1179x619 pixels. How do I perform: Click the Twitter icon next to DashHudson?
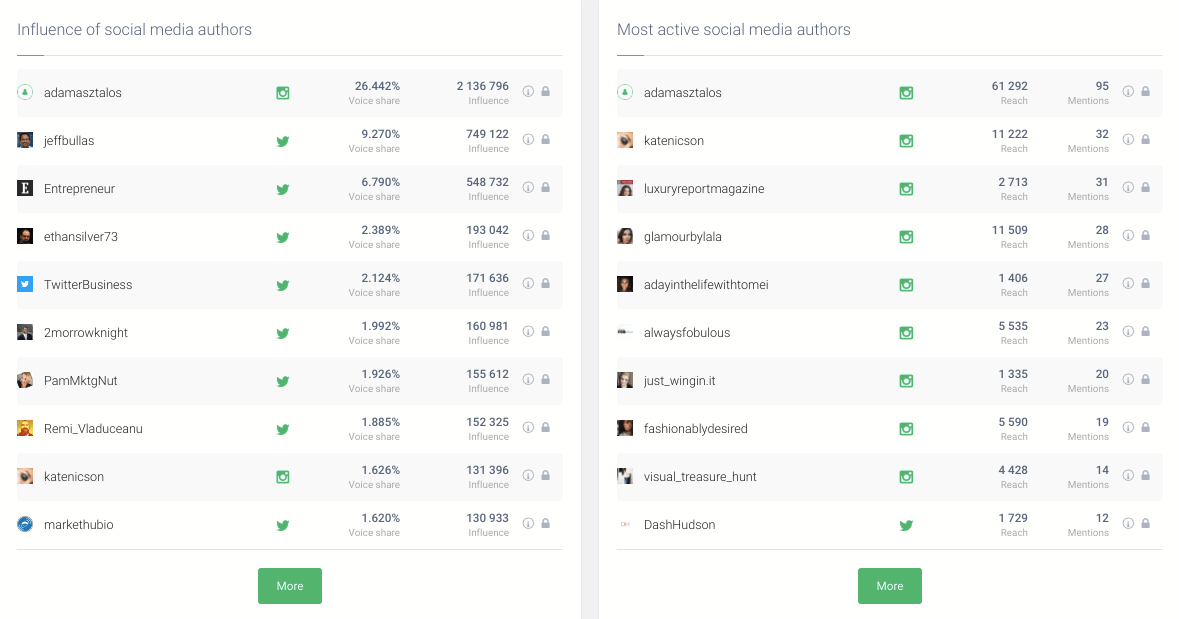[906, 525]
